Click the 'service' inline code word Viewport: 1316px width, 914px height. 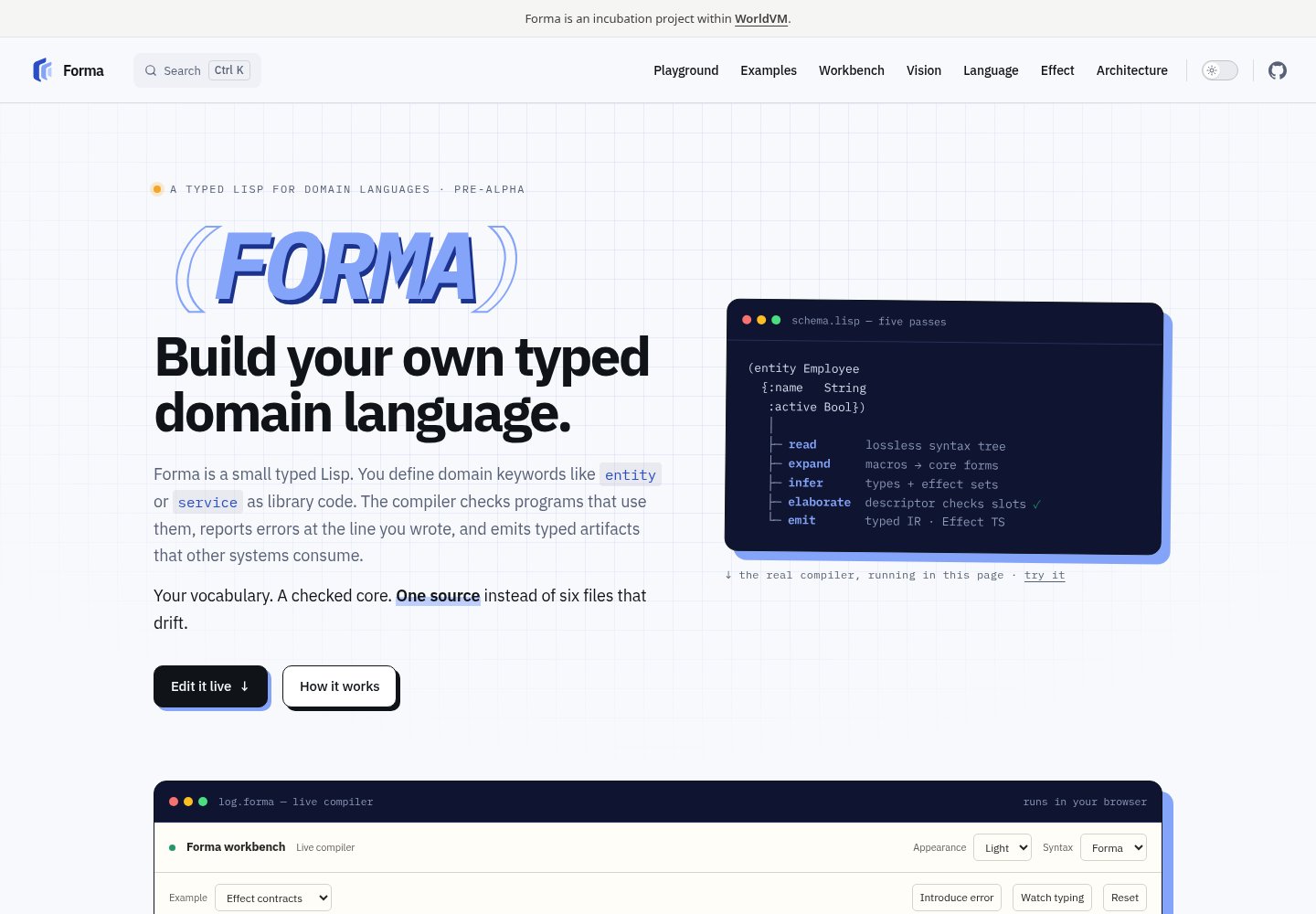tap(207, 502)
